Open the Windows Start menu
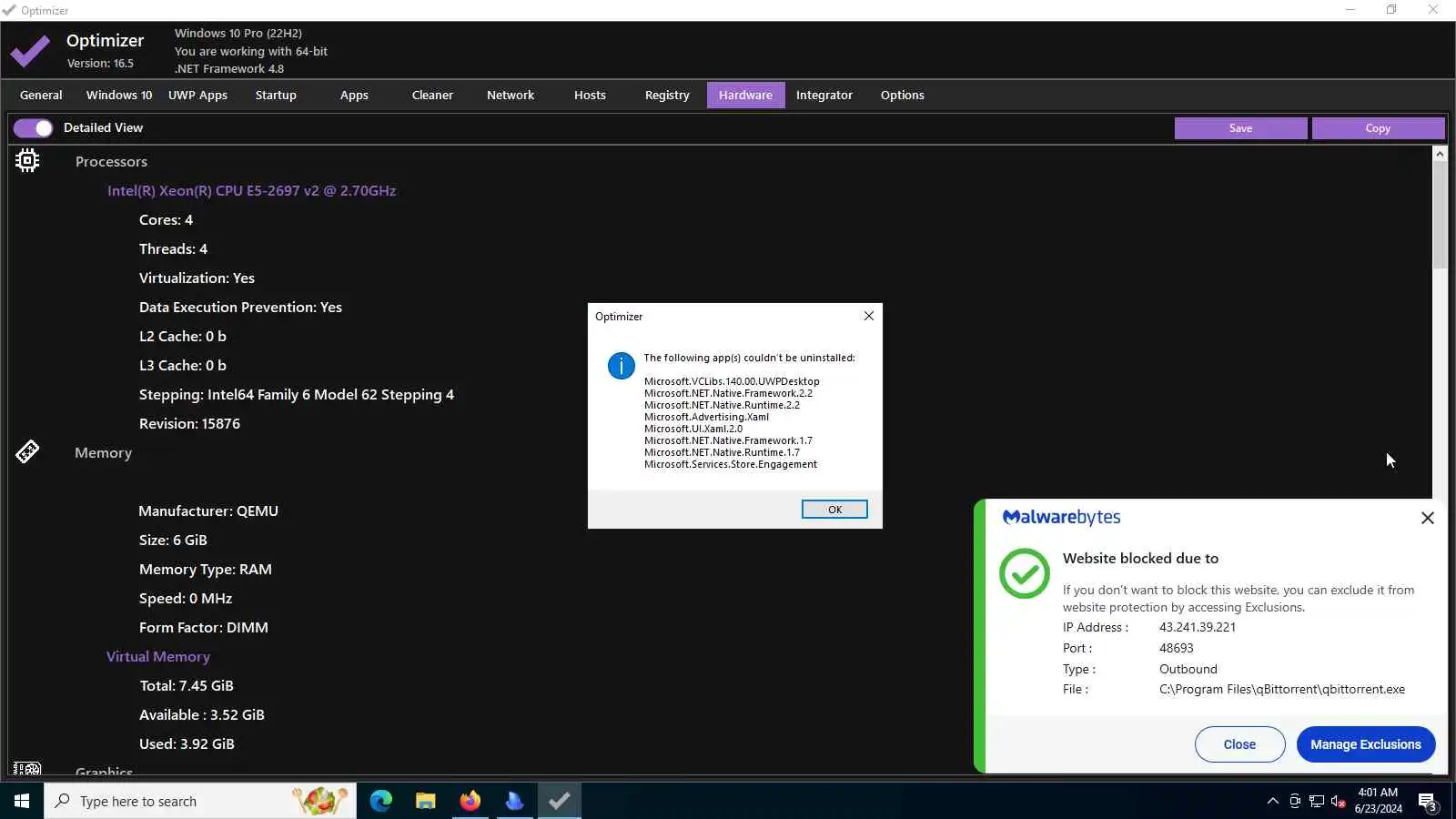 click(x=22, y=801)
